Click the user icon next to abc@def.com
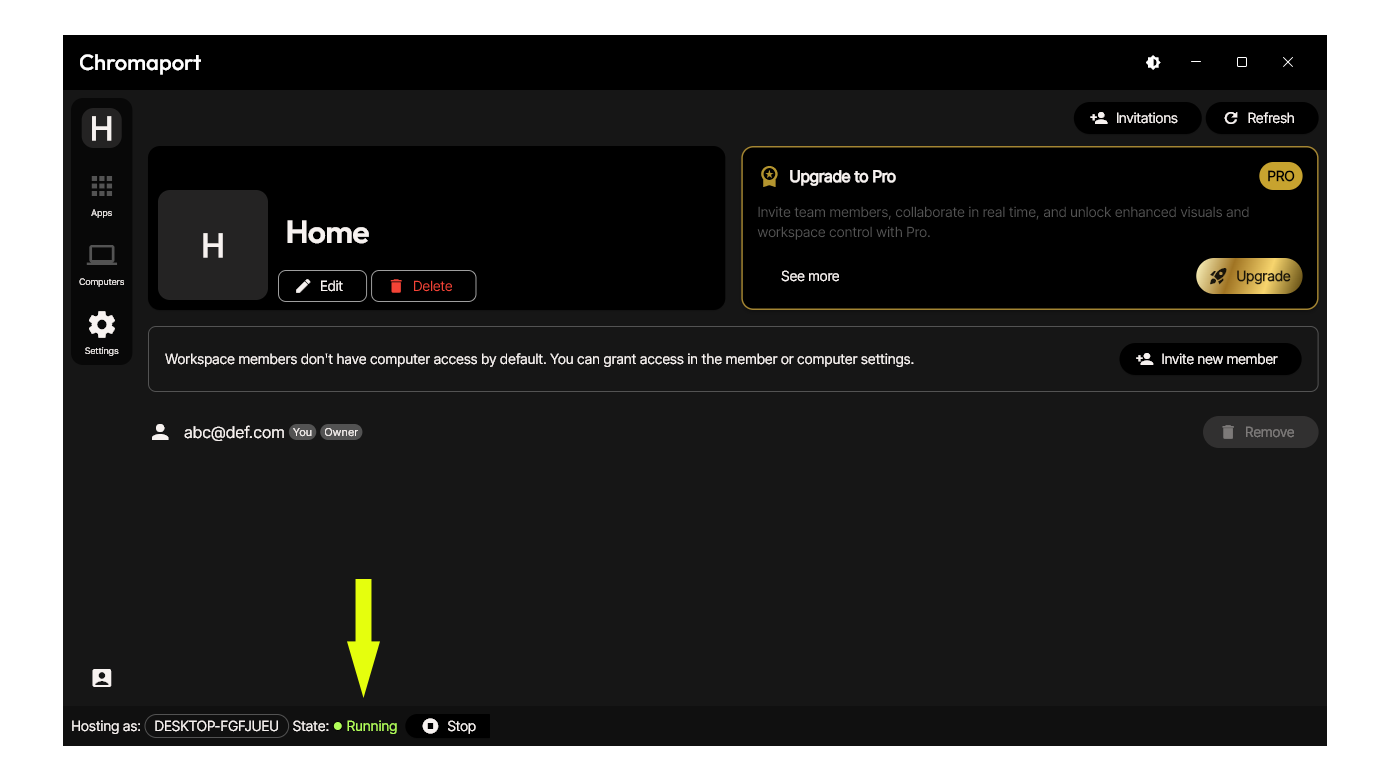The height and width of the screenshot is (782, 1390). pos(160,432)
